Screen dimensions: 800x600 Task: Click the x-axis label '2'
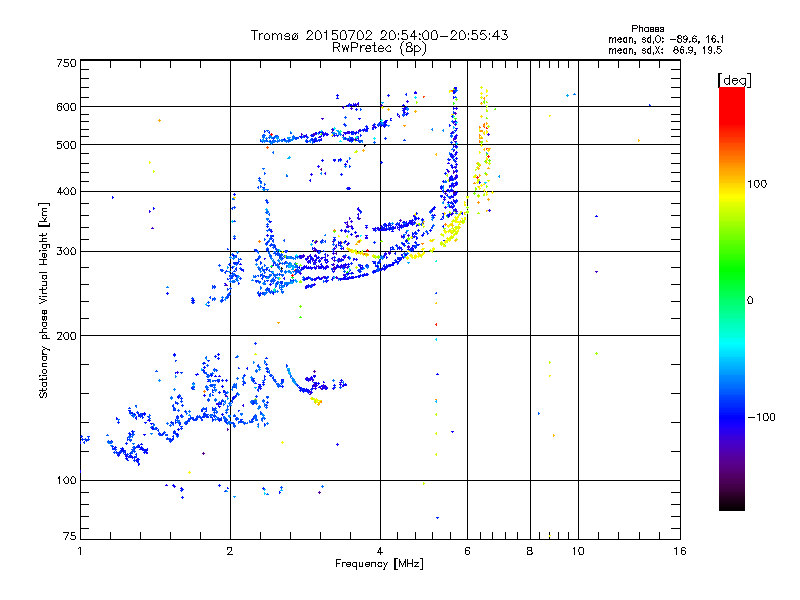[230, 551]
